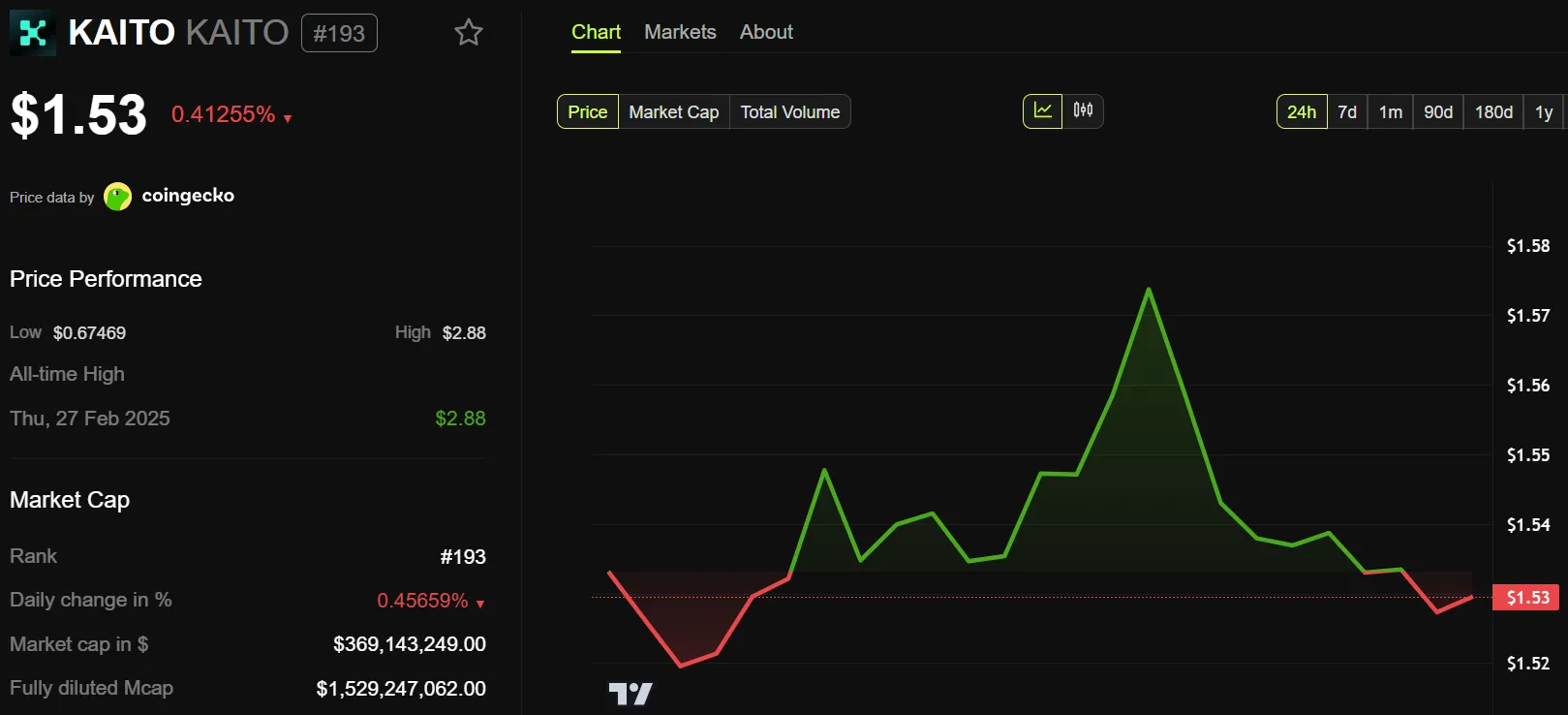Click the red $1.53 current price label on axis
This screenshot has width=1568, height=715.
[x=1527, y=597]
